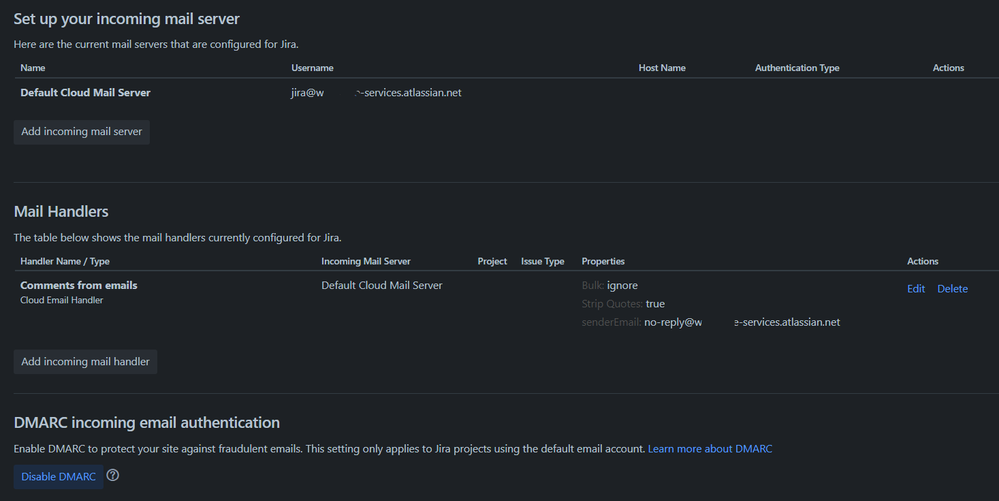Edit the Comments from emails handler
Image resolution: width=999 pixels, height=501 pixels.
[x=916, y=289]
